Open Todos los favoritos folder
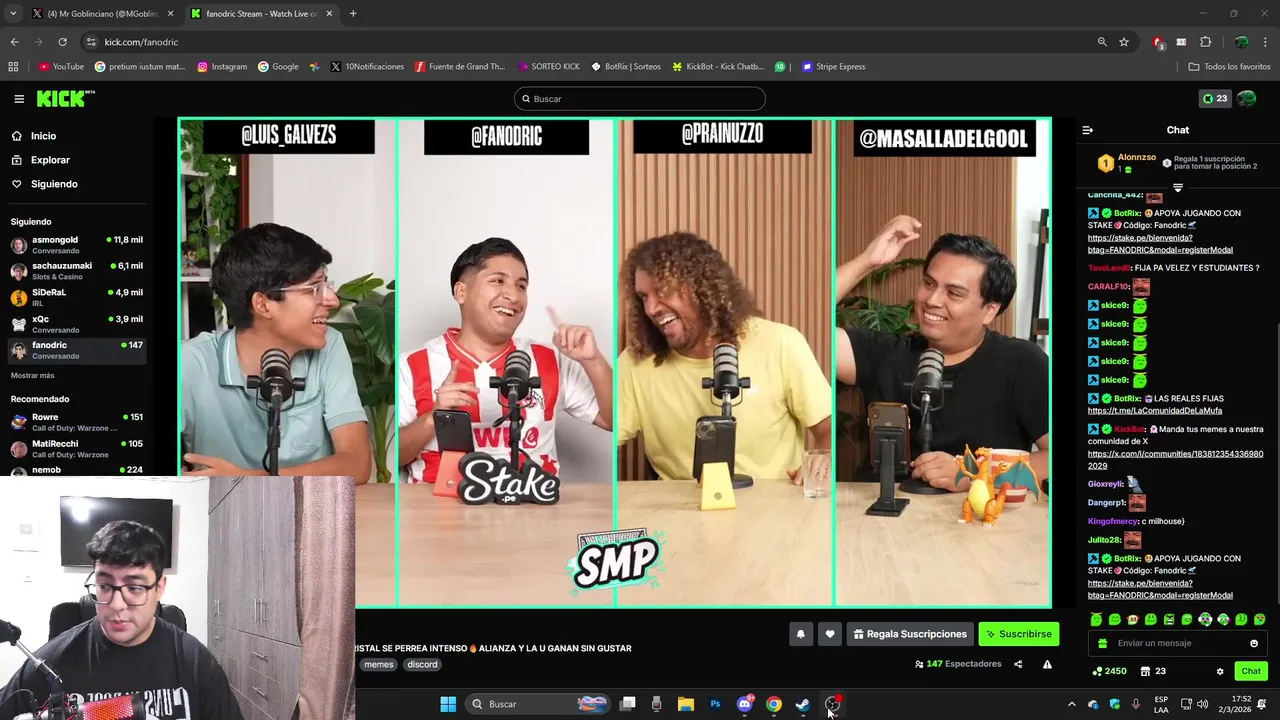Image resolution: width=1280 pixels, height=720 pixels. tap(1229, 67)
